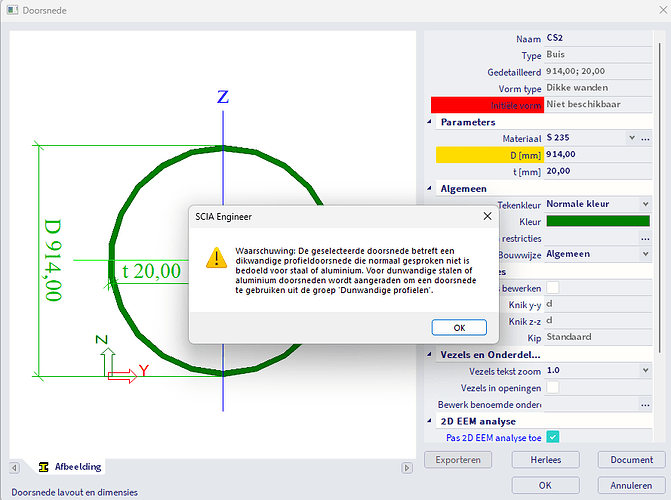Click the blue Z axis label
This screenshot has height=500, width=671.
pos(223,97)
